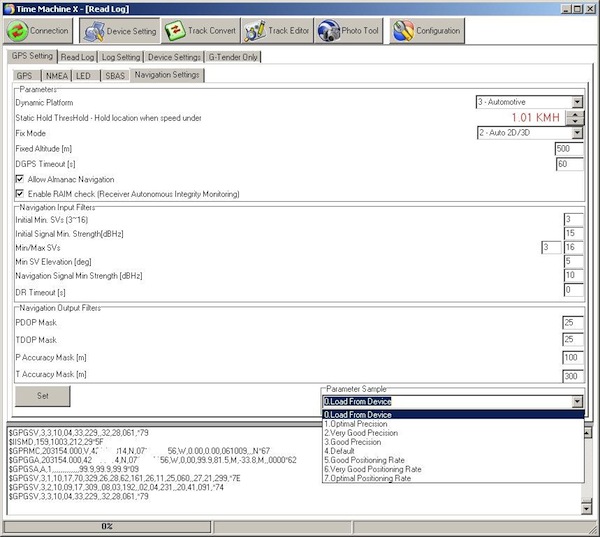Click the log pane scroll-down arrow
The height and width of the screenshot is (537, 600).
click(586, 509)
